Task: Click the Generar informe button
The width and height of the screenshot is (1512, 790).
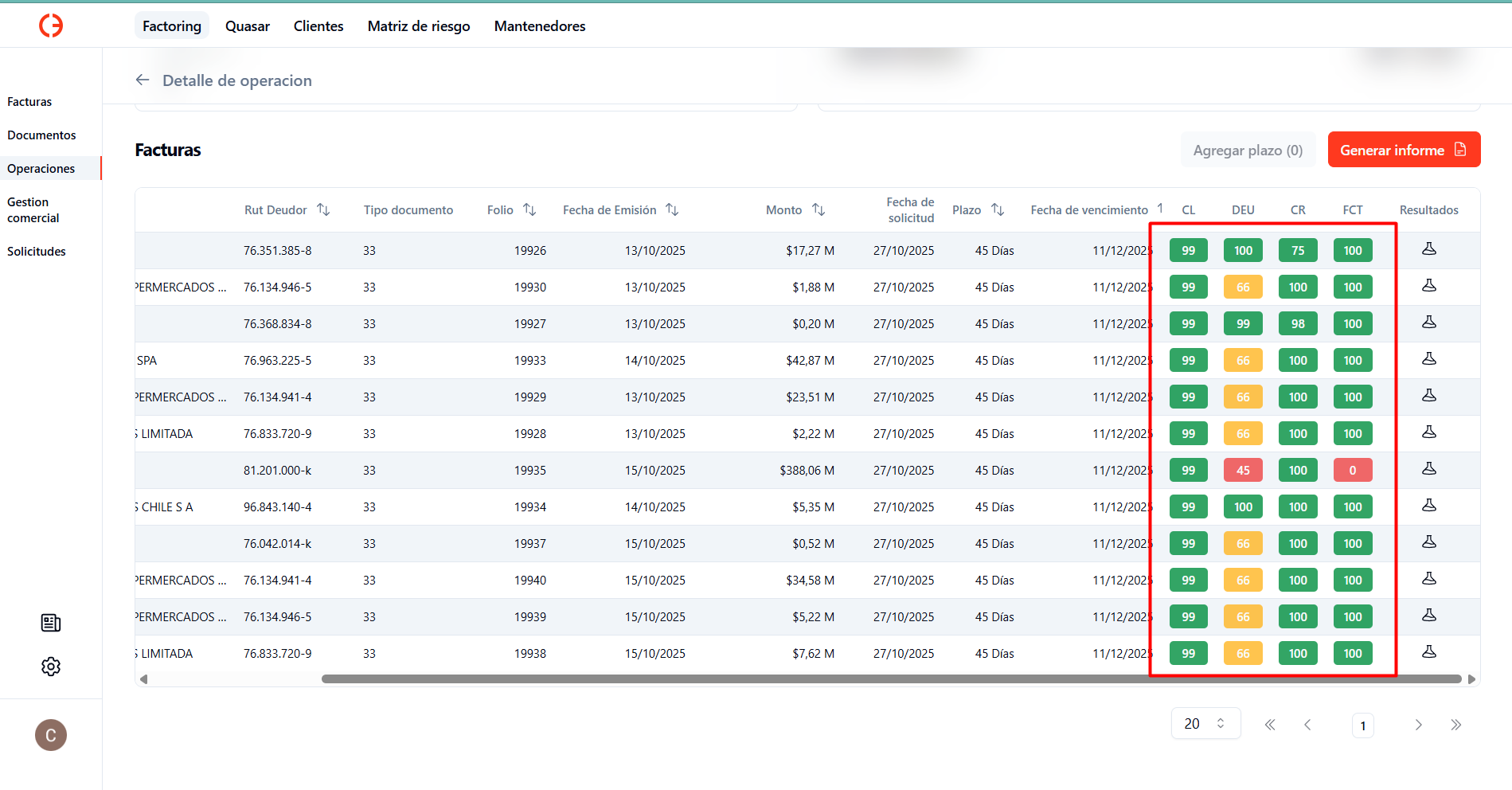Action: (x=1403, y=150)
